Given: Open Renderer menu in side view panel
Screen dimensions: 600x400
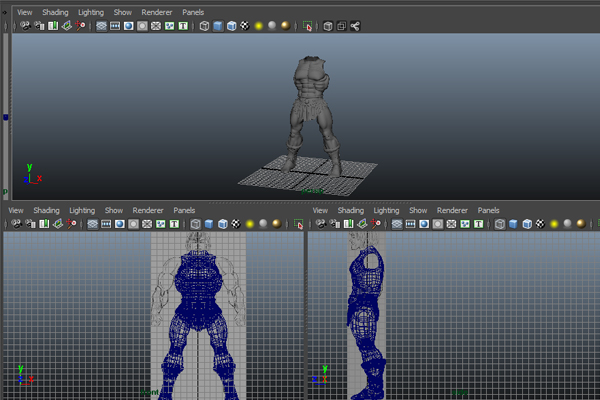Looking at the screenshot, I should (452, 211).
